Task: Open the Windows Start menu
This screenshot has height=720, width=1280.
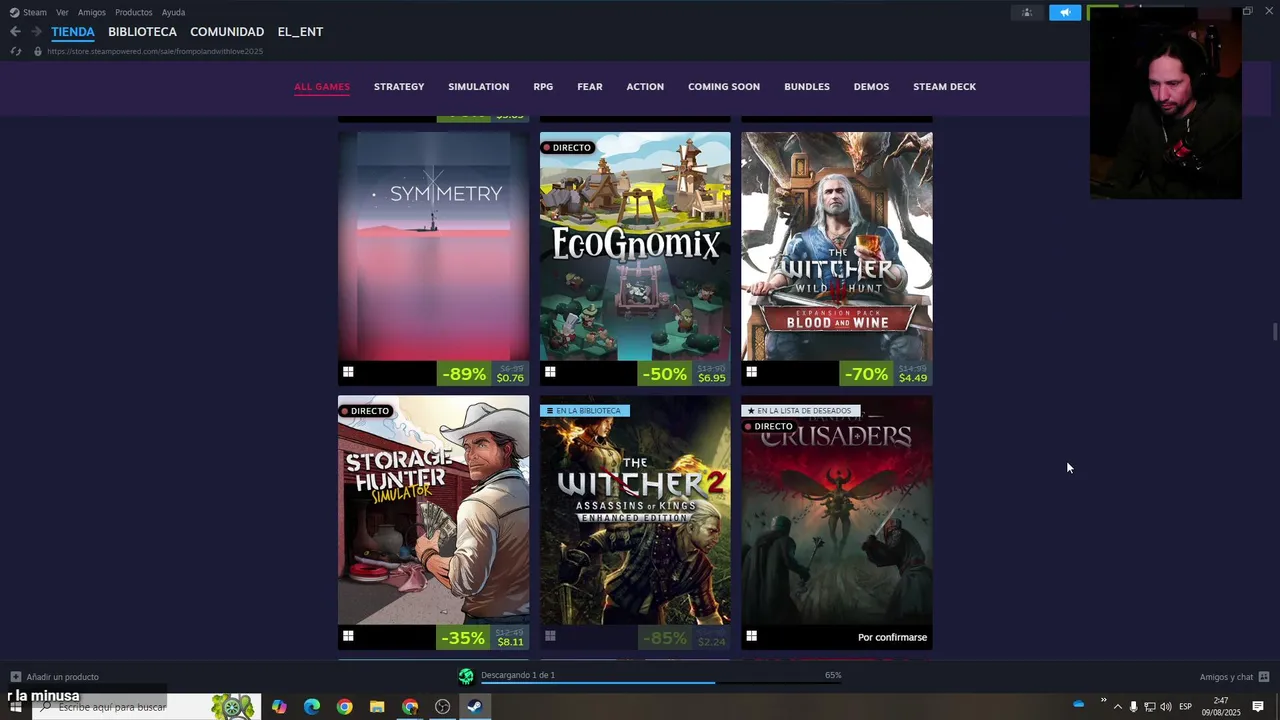Action: (x=15, y=707)
